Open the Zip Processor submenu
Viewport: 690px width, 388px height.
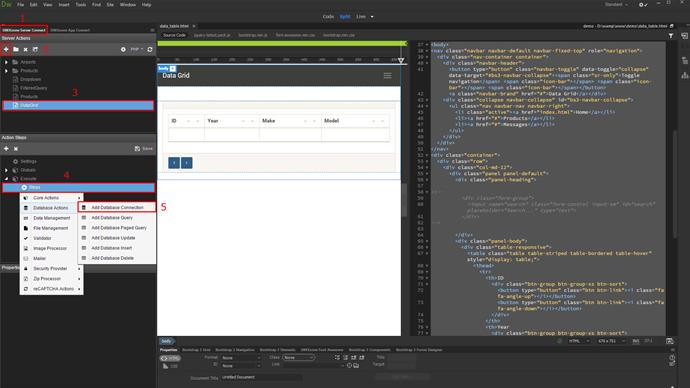click(51, 279)
